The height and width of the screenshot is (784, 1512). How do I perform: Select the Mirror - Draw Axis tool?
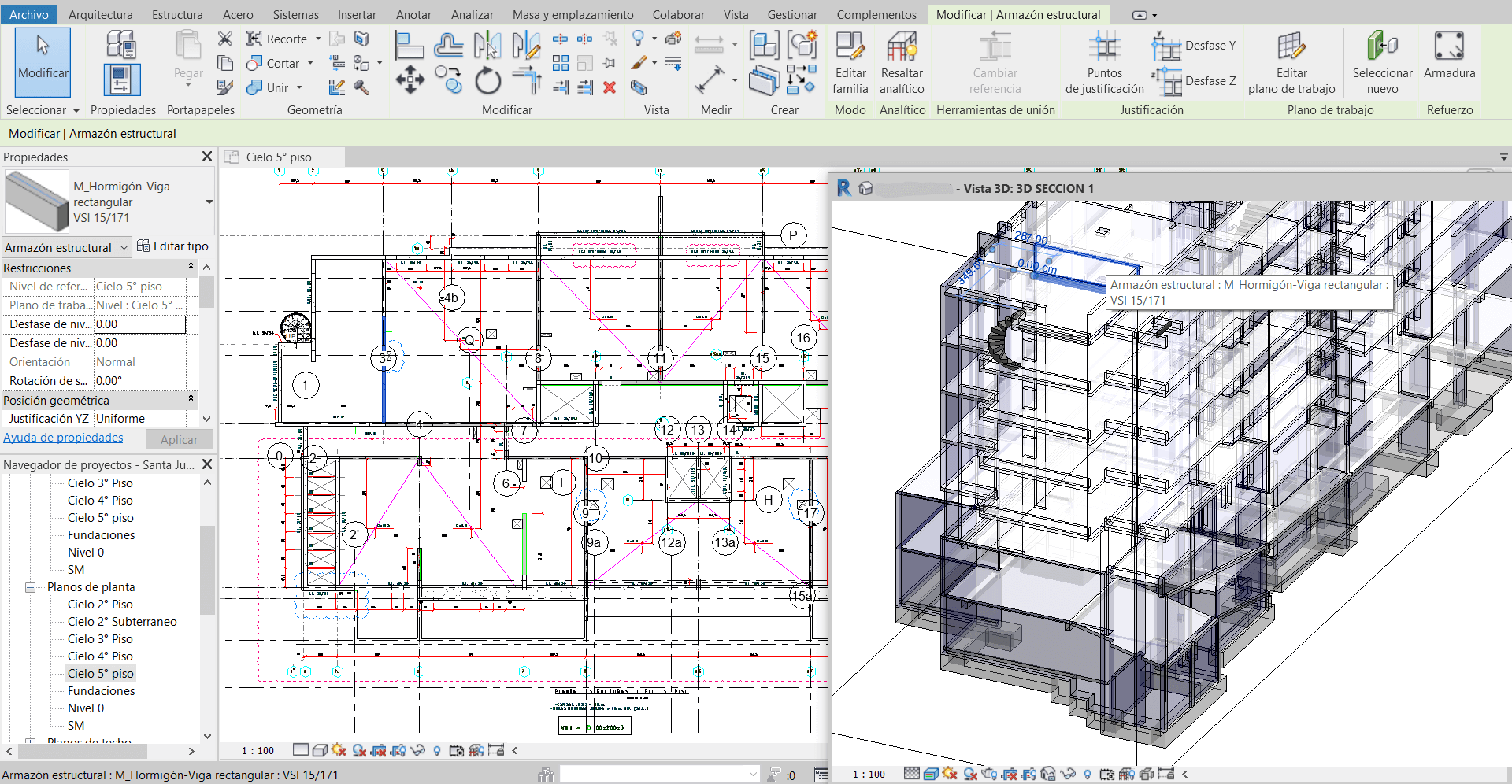(525, 46)
